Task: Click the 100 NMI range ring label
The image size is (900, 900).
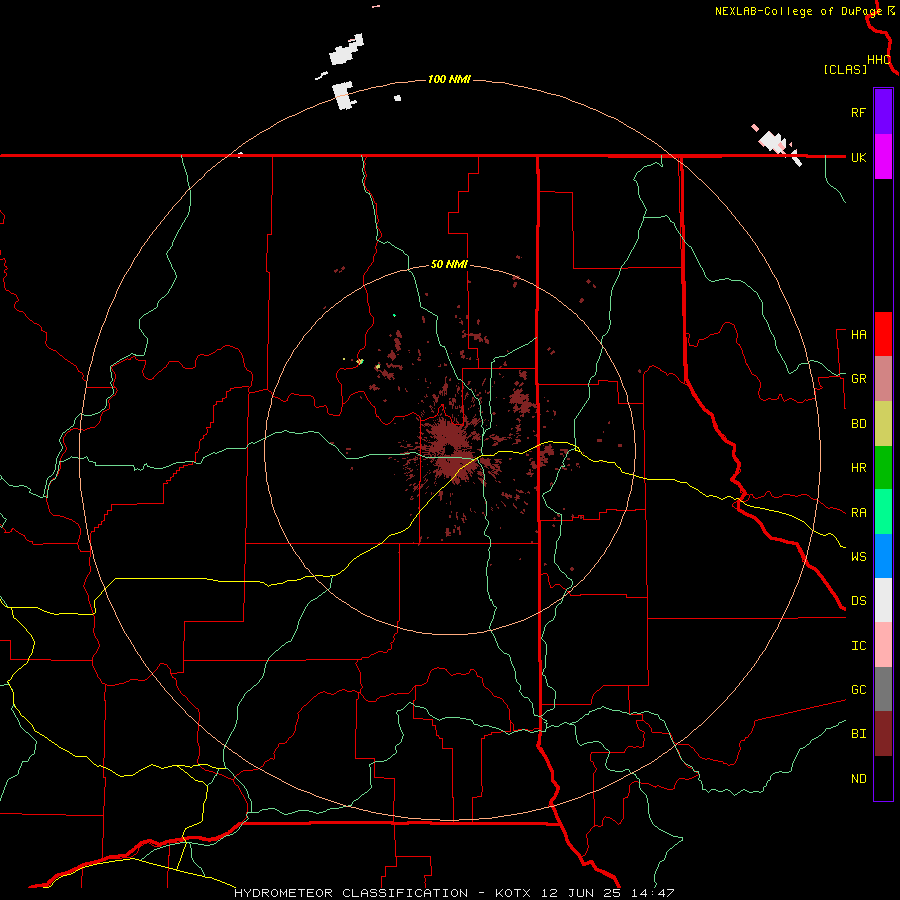Action: point(449,79)
